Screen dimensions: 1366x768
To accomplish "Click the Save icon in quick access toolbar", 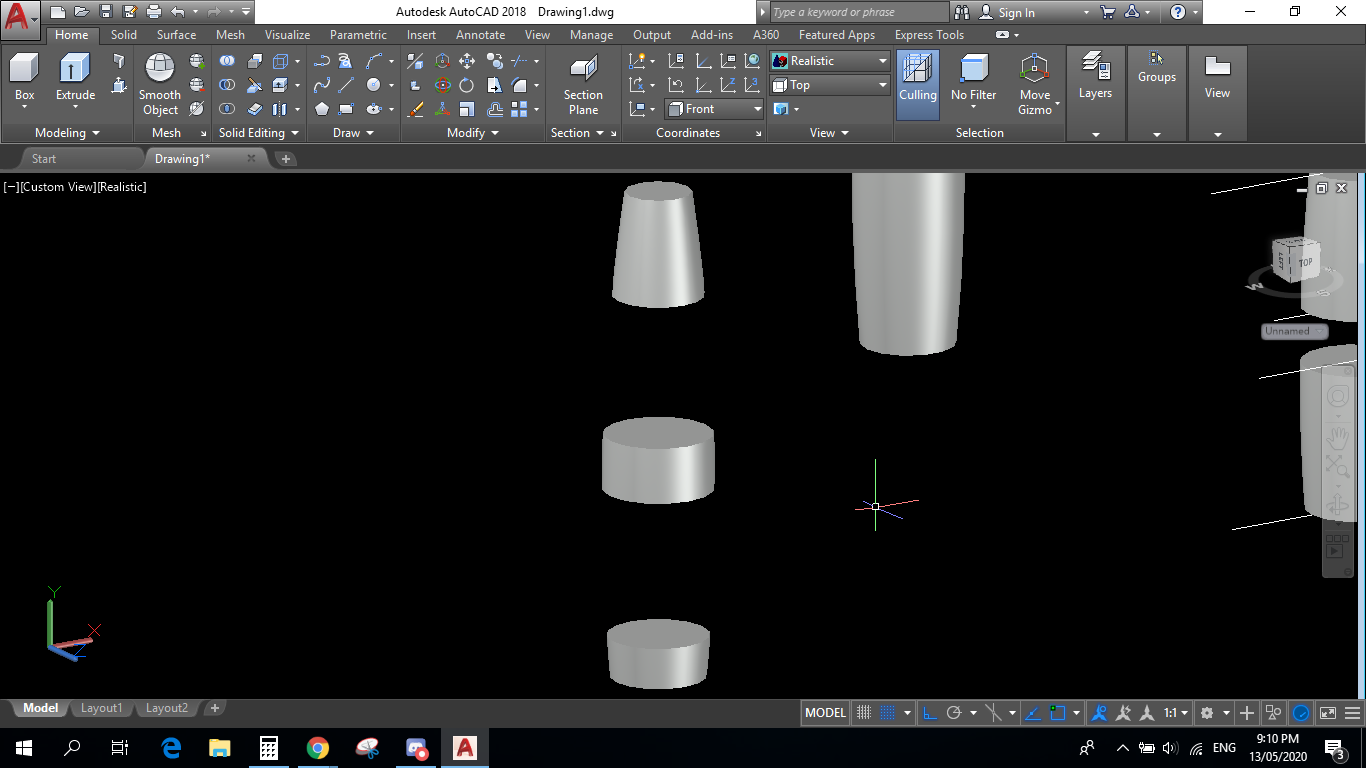I will coord(105,12).
